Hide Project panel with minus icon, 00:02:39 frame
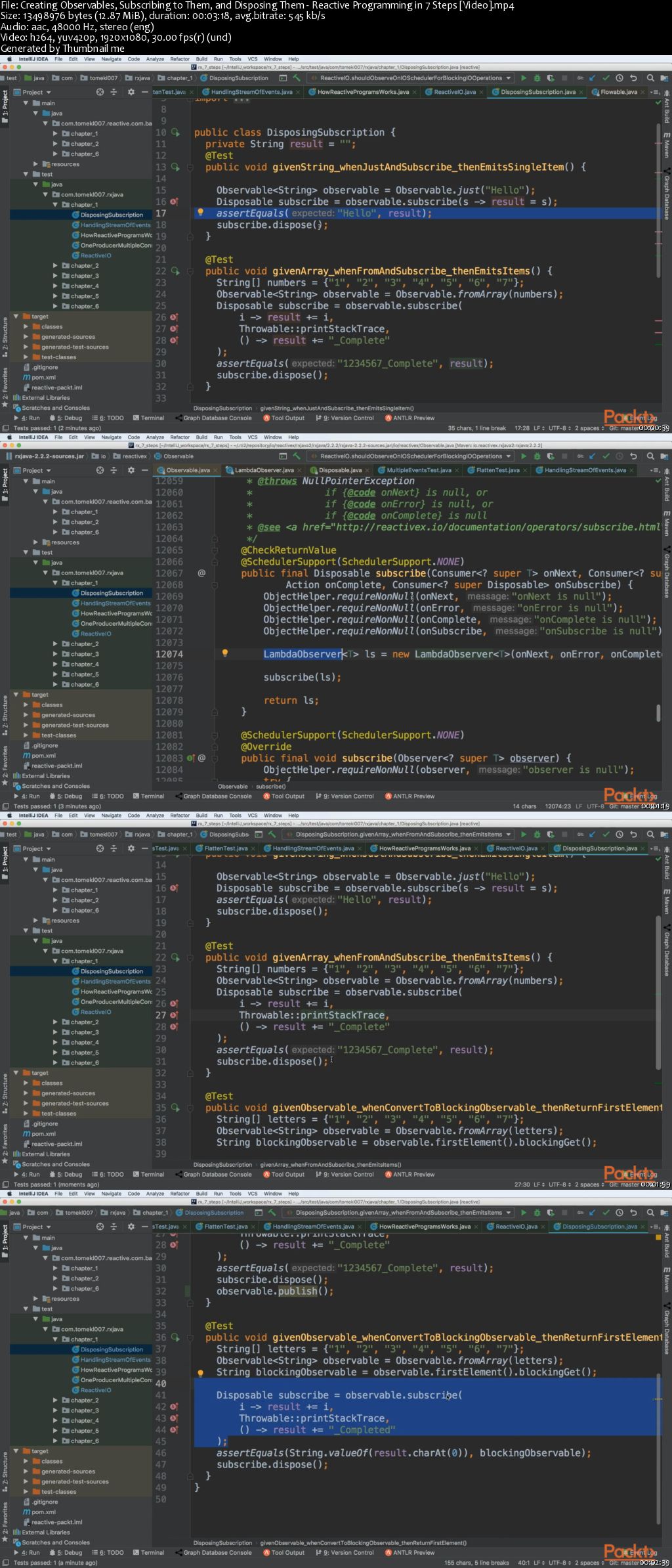This screenshot has width=672, height=1568. pyautogui.click(x=145, y=1227)
